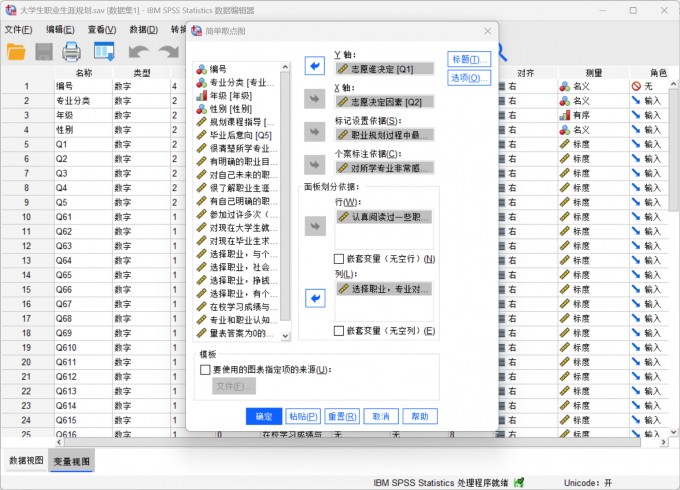Click the 有序 measure icon in row 3
This screenshot has height=490, width=680.
565,115
